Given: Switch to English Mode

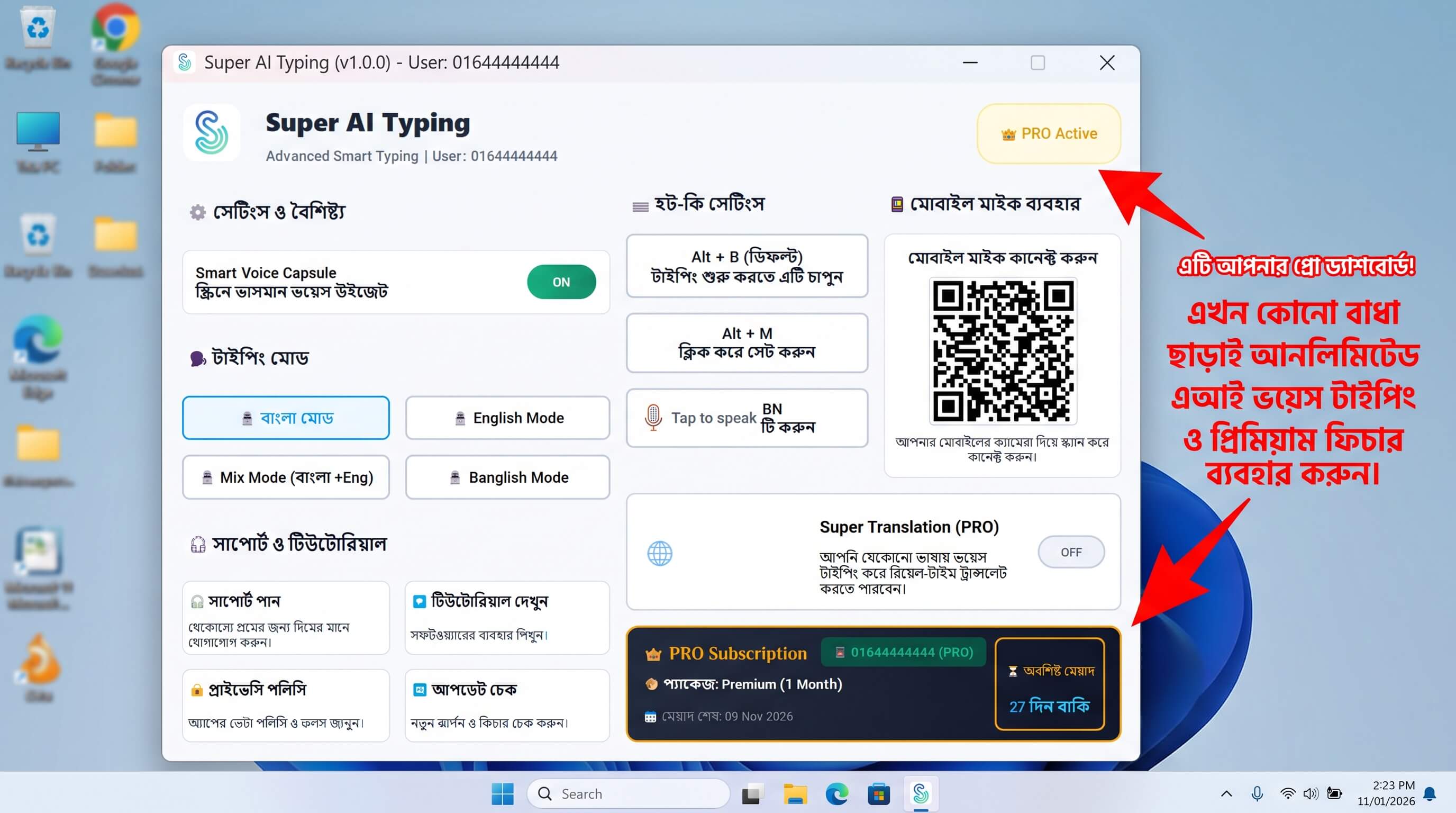Looking at the screenshot, I should (507, 418).
